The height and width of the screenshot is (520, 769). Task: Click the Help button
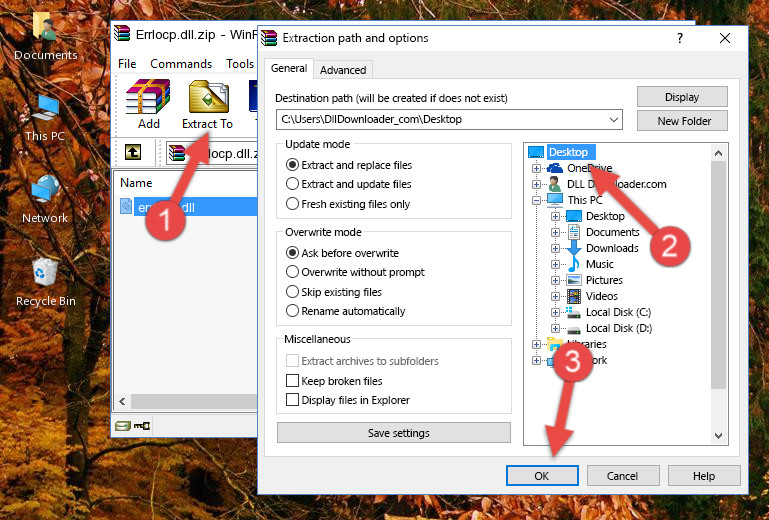tap(704, 476)
